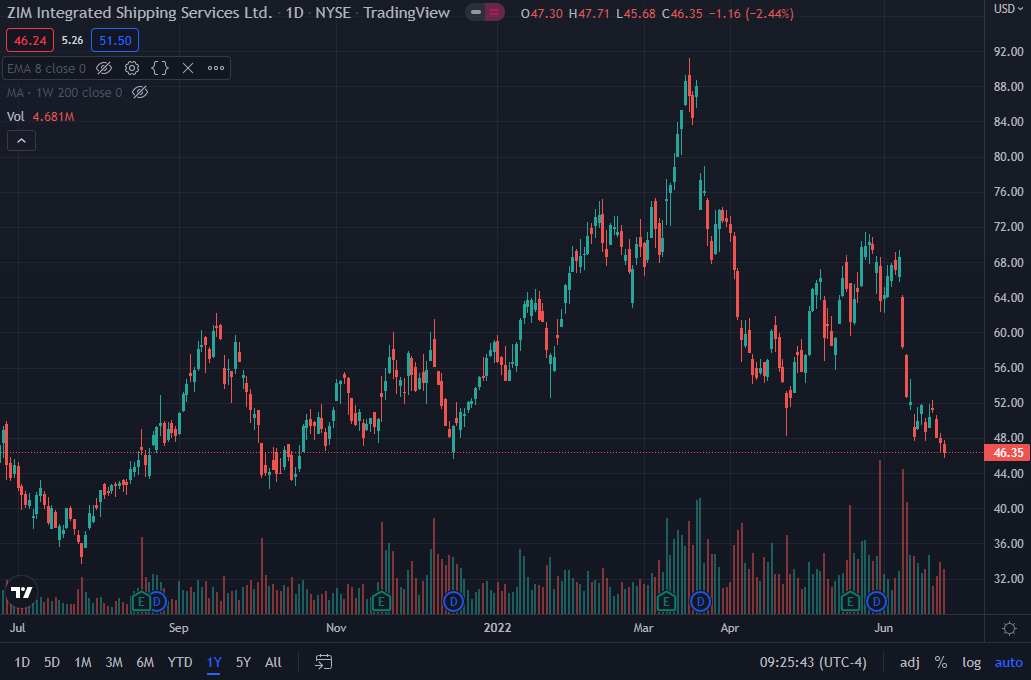Click the 2022 label on the time axis
The width and height of the screenshot is (1031, 680).
[x=497, y=628]
